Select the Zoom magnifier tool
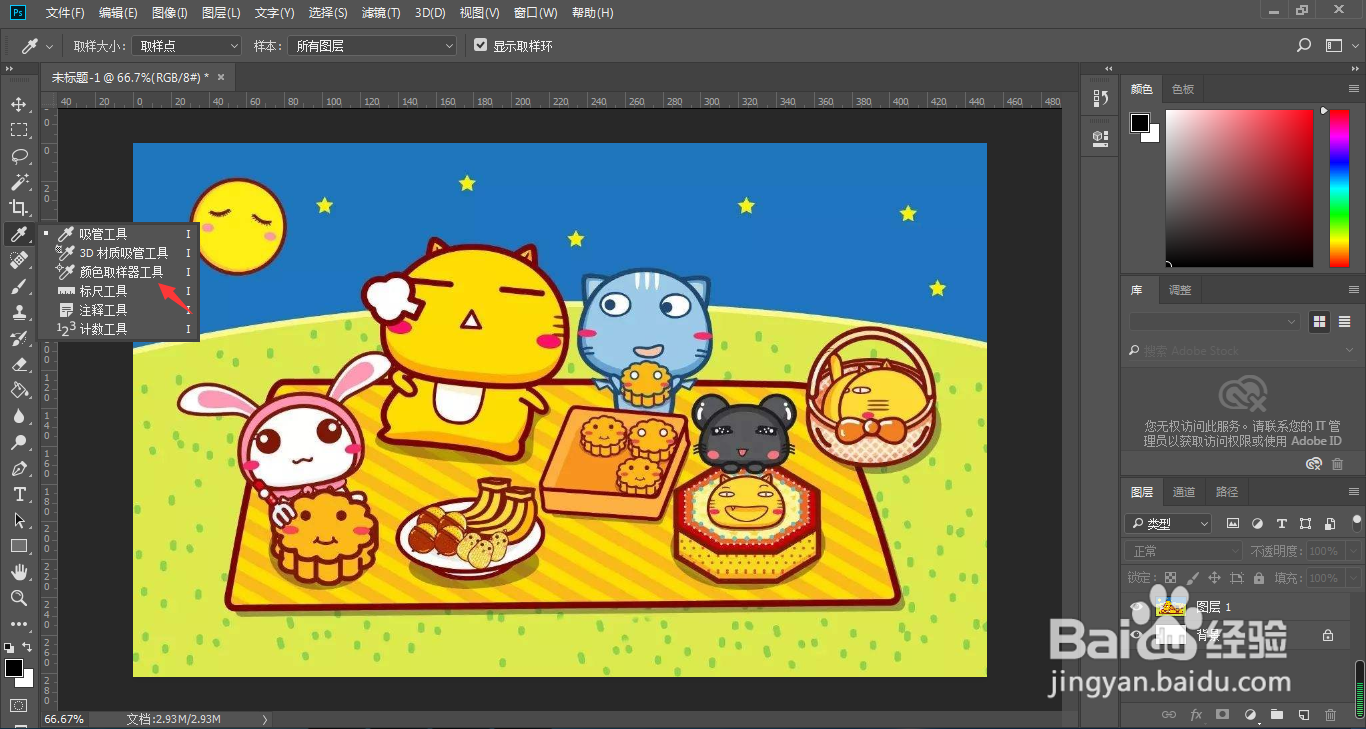This screenshot has width=1366, height=729. tap(18, 598)
